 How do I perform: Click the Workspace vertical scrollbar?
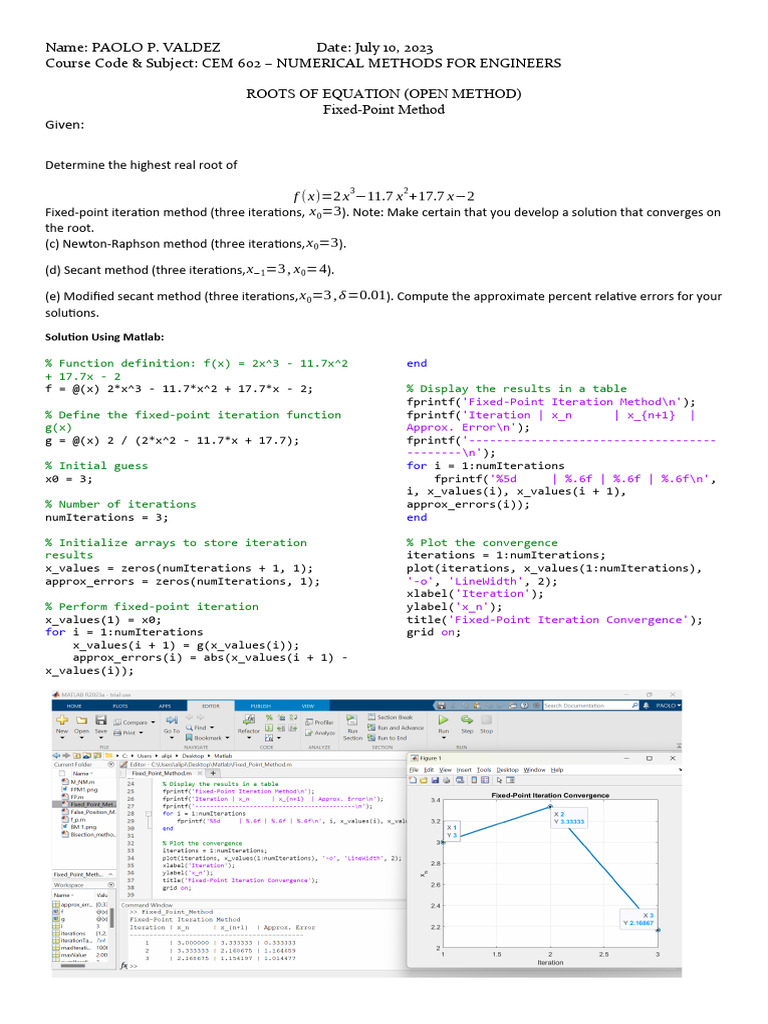pos(112,918)
